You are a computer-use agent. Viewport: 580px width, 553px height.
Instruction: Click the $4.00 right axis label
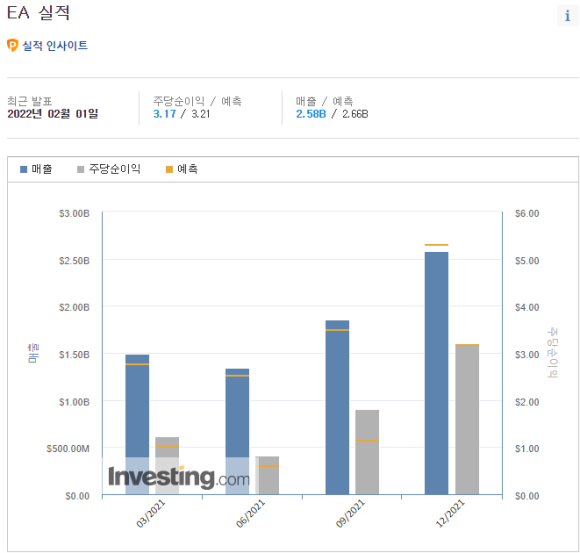527,307
